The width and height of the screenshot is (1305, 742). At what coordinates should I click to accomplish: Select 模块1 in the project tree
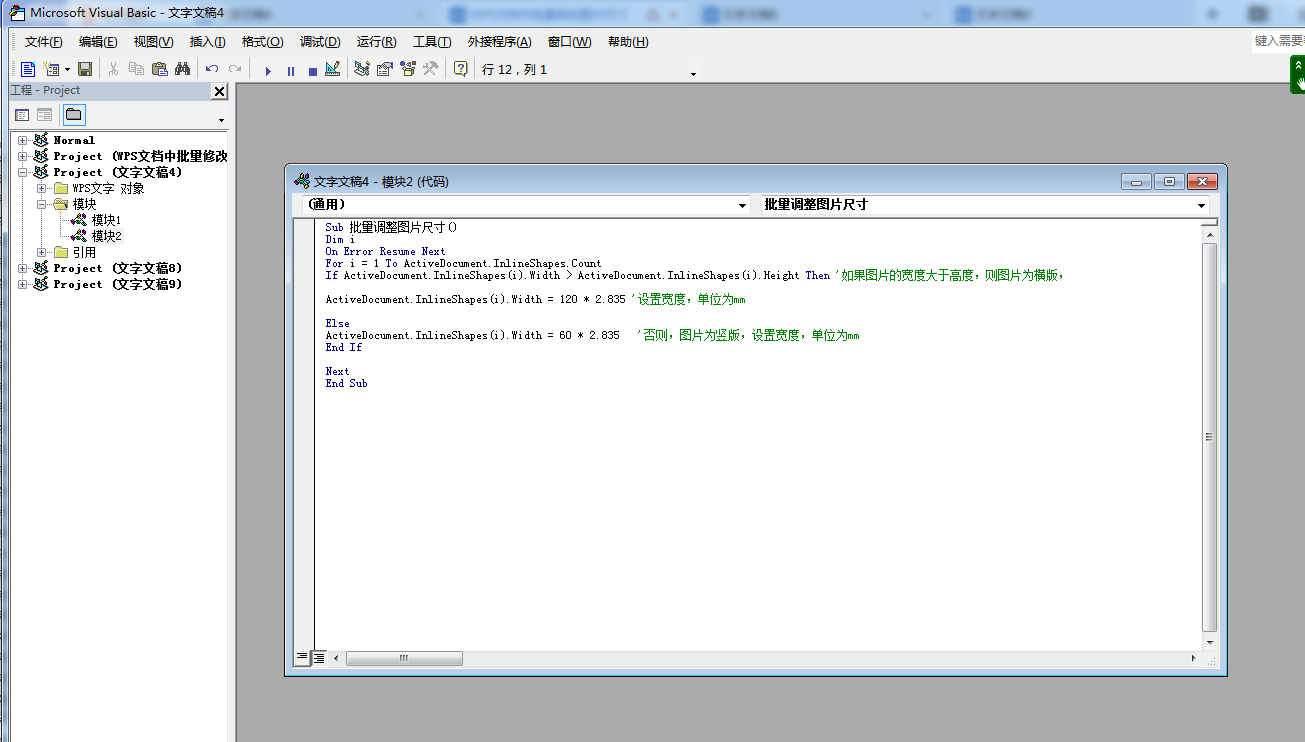106,220
